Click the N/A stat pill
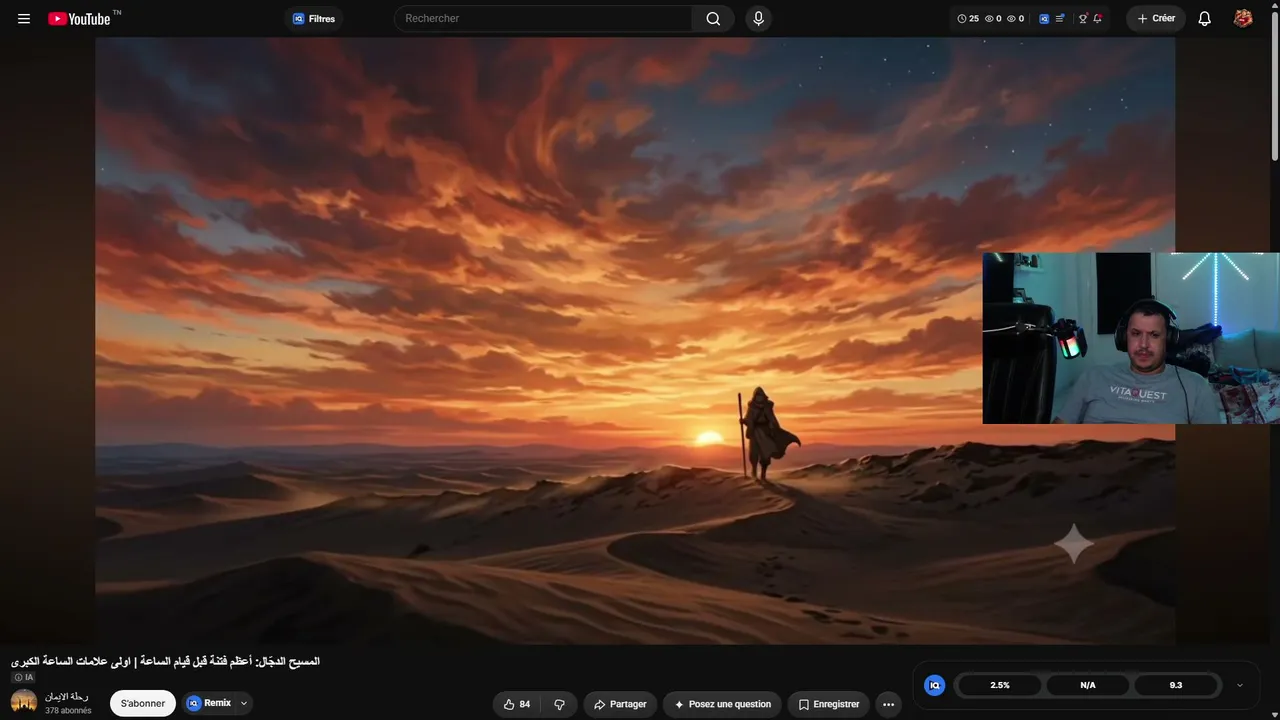Image resolution: width=1280 pixels, height=720 pixels. pos(1088,685)
